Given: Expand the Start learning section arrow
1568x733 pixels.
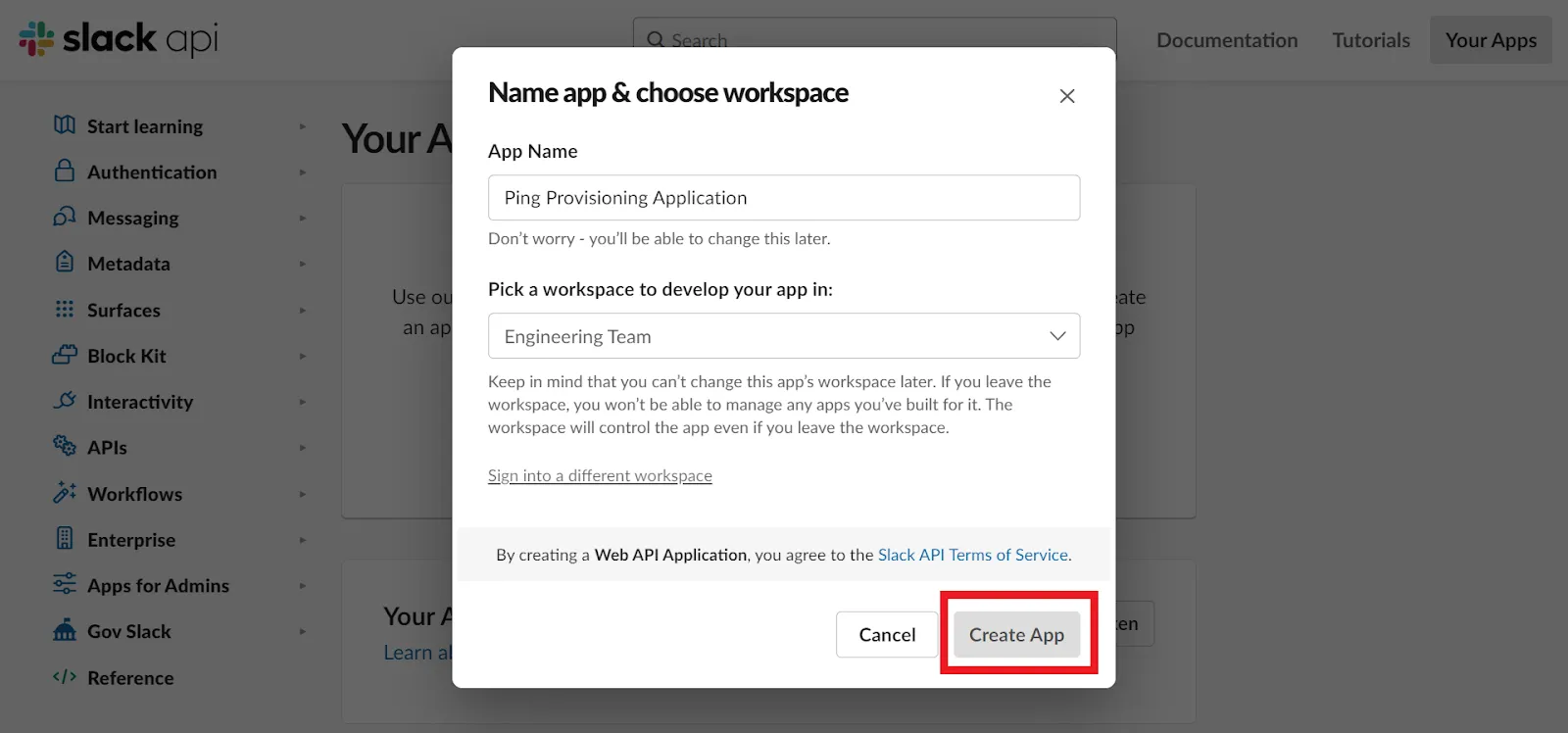Looking at the screenshot, I should click(303, 126).
